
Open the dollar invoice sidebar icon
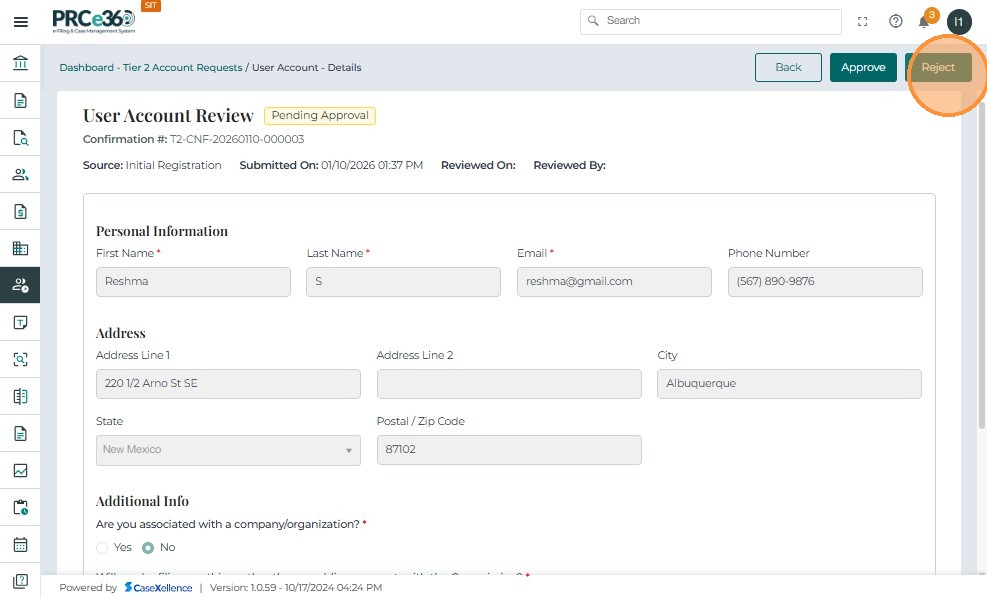pyautogui.click(x=20, y=211)
